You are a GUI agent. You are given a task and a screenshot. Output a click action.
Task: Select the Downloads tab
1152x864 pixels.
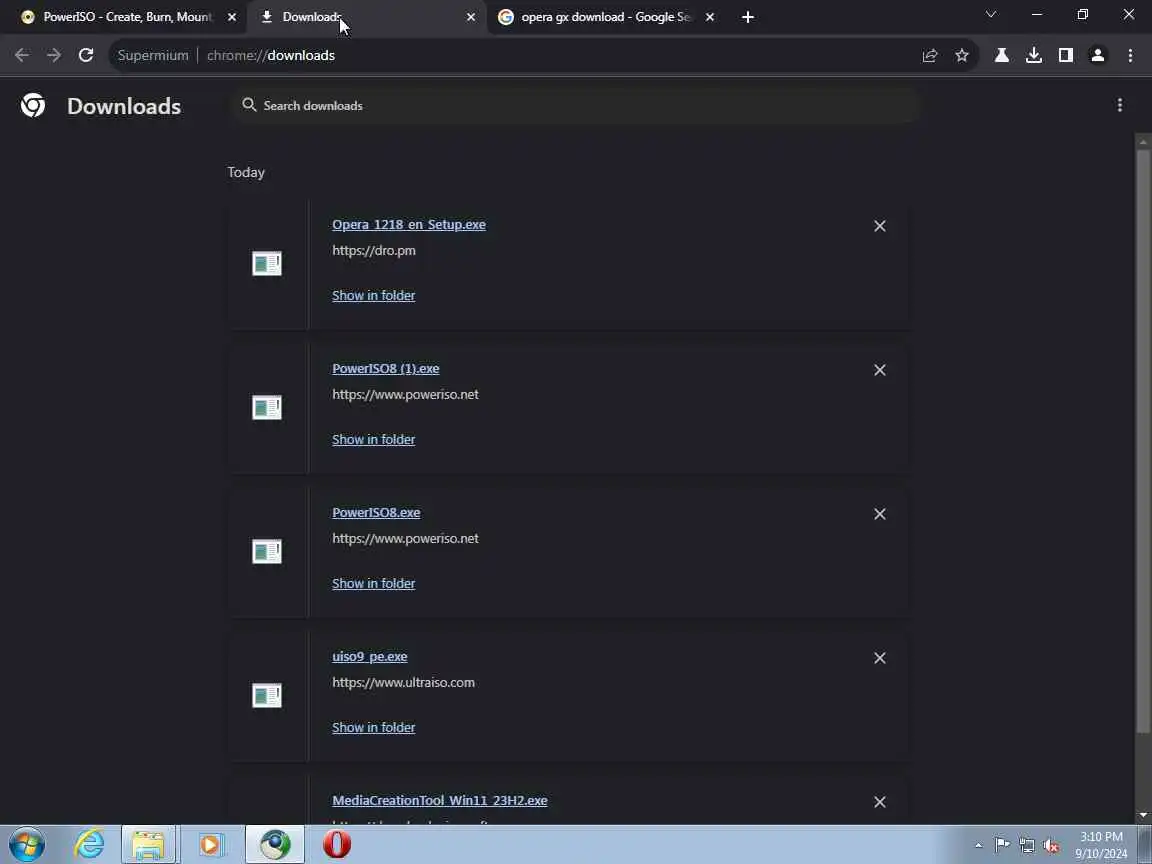(x=365, y=17)
